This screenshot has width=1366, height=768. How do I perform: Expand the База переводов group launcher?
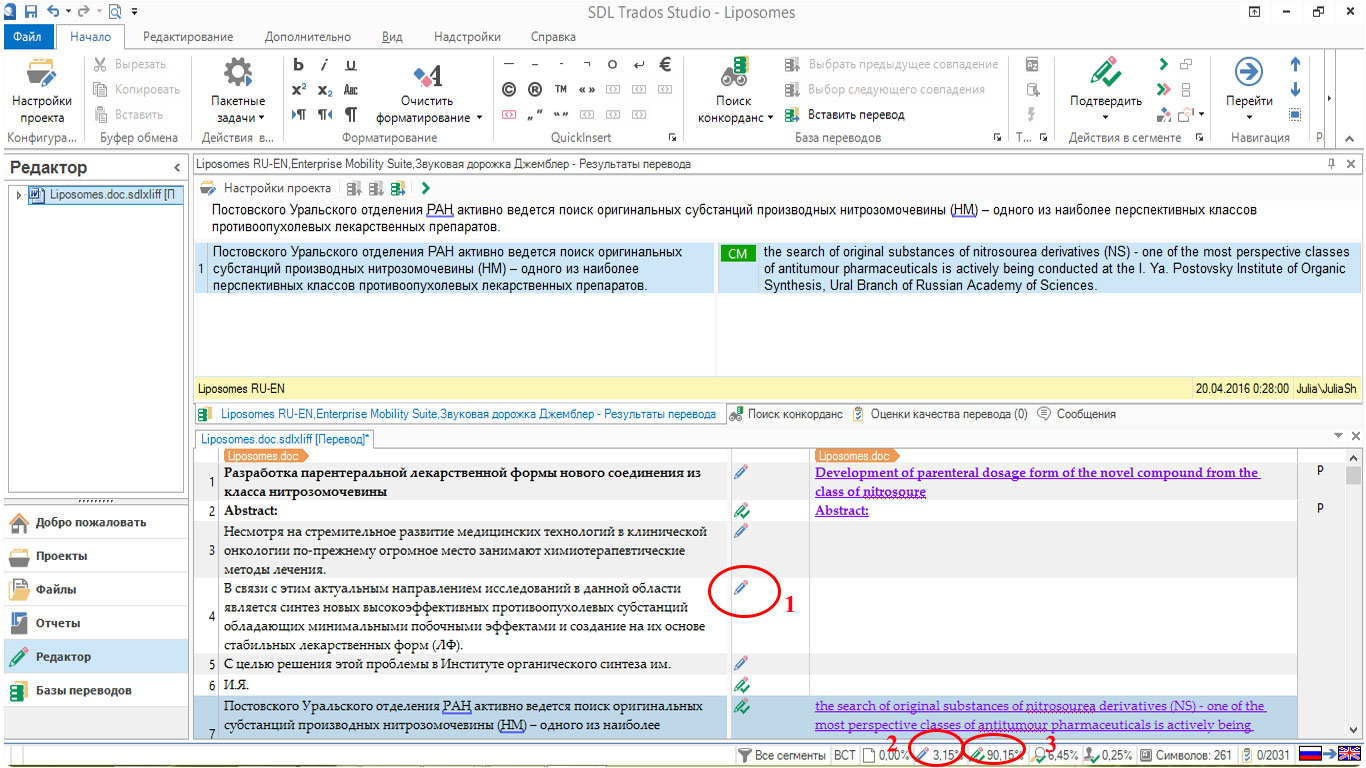click(997, 138)
